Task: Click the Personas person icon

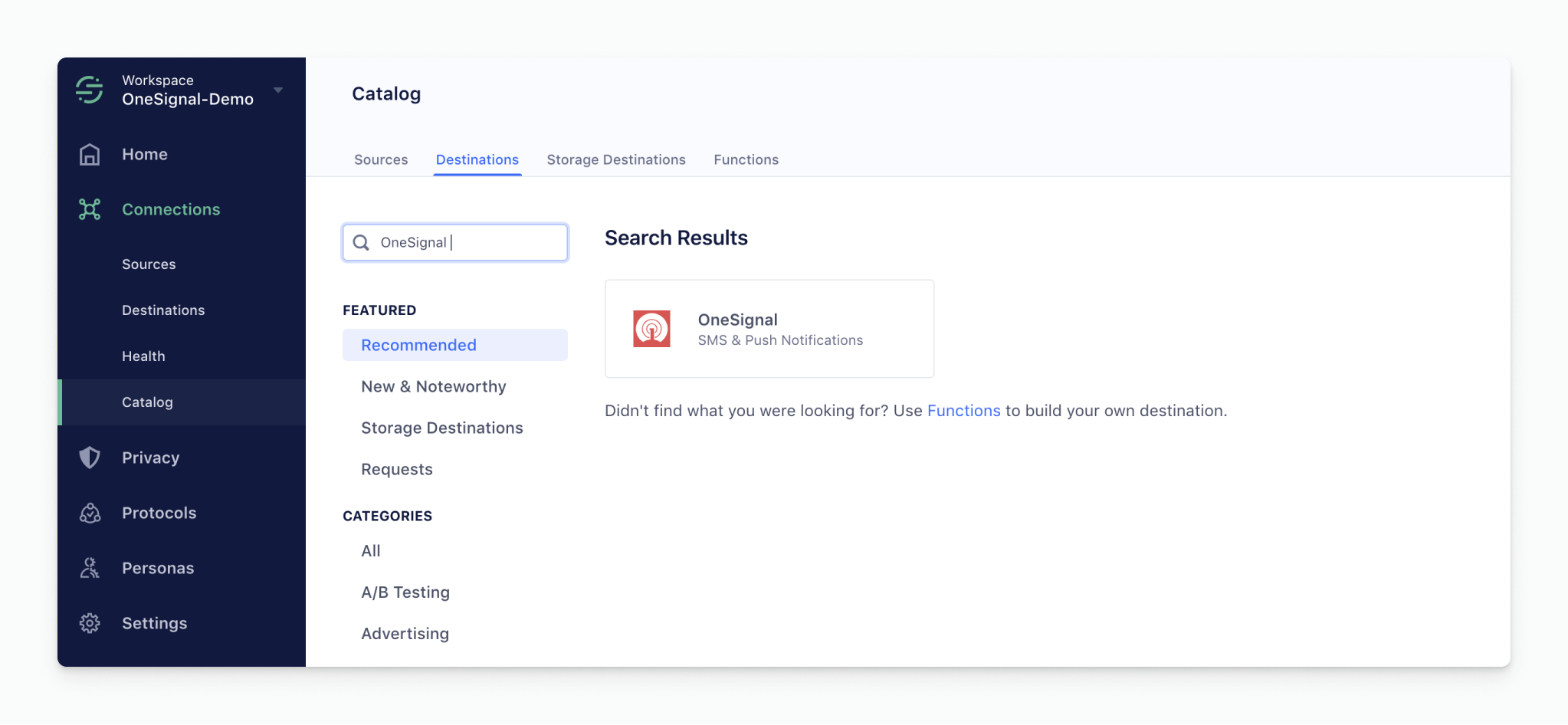Action: pyautogui.click(x=90, y=568)
